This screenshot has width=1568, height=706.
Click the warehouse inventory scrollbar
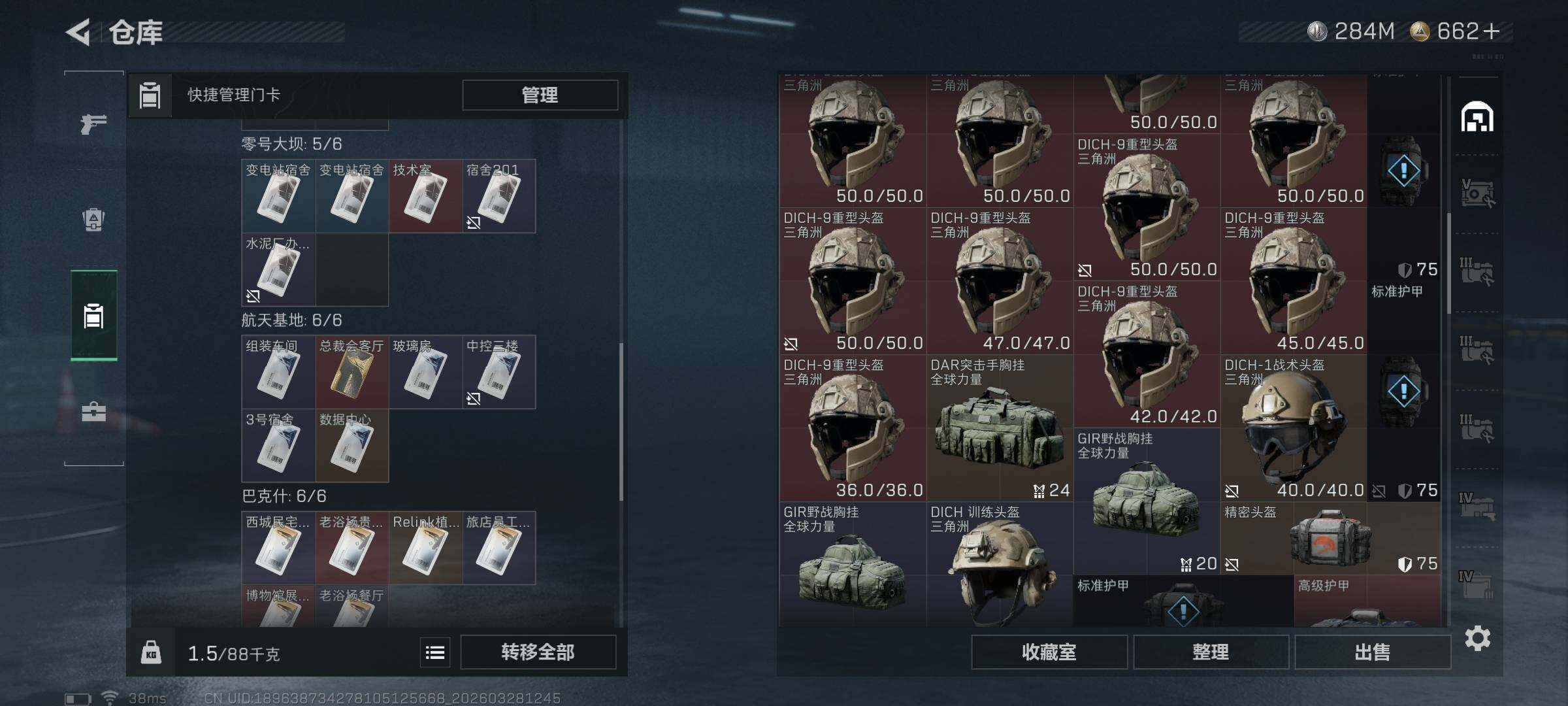1448,261
